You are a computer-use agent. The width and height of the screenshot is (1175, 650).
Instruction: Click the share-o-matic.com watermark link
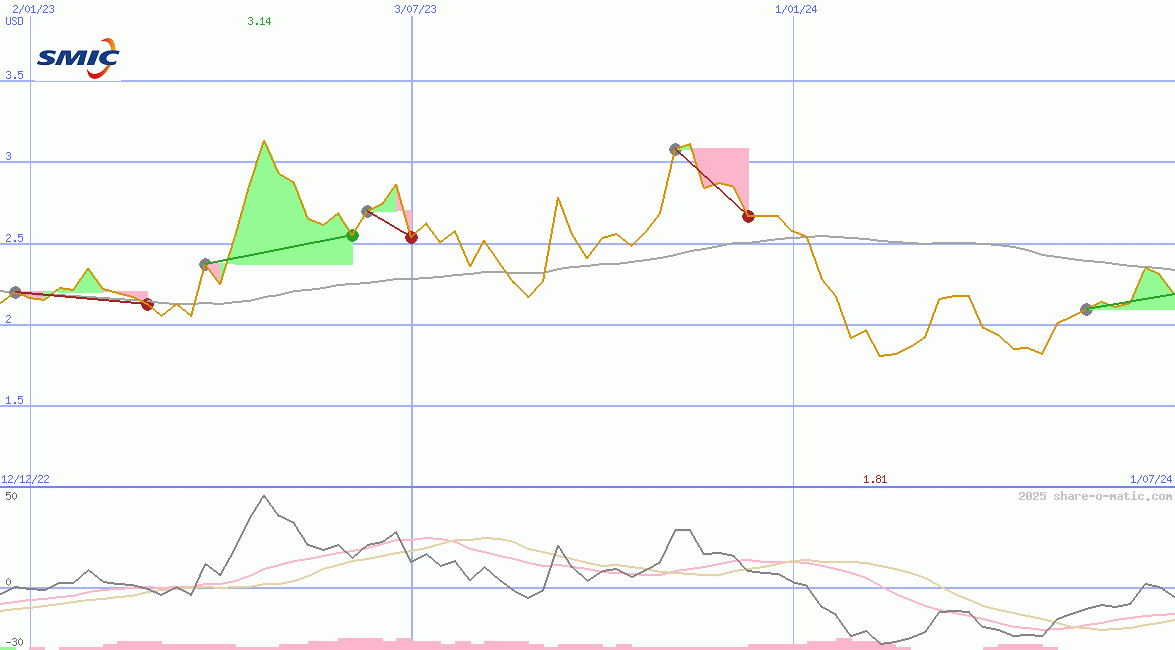(x=1095, y=496)
